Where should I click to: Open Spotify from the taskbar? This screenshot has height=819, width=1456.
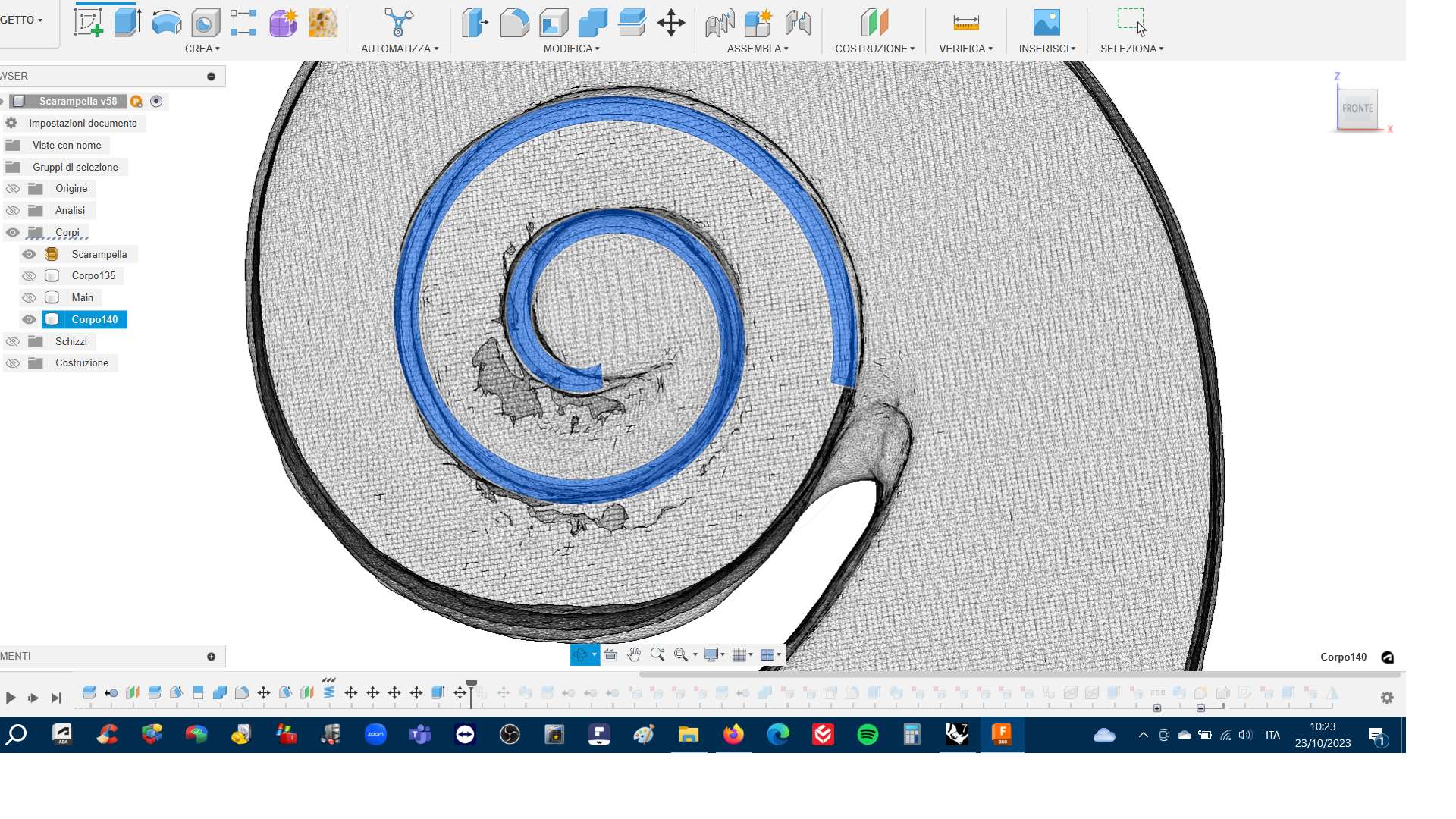pyautogui.click(x=868, y=734)
